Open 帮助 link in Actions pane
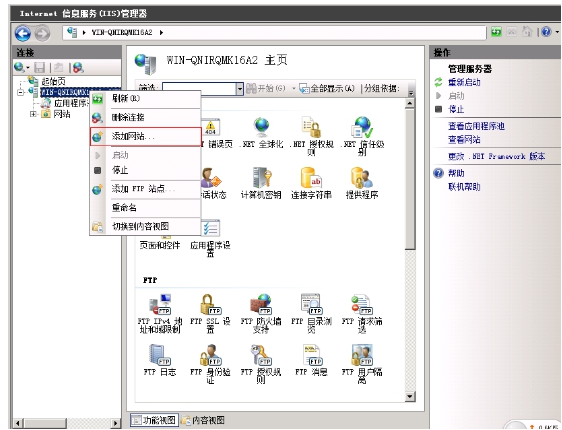 [456, 173]
